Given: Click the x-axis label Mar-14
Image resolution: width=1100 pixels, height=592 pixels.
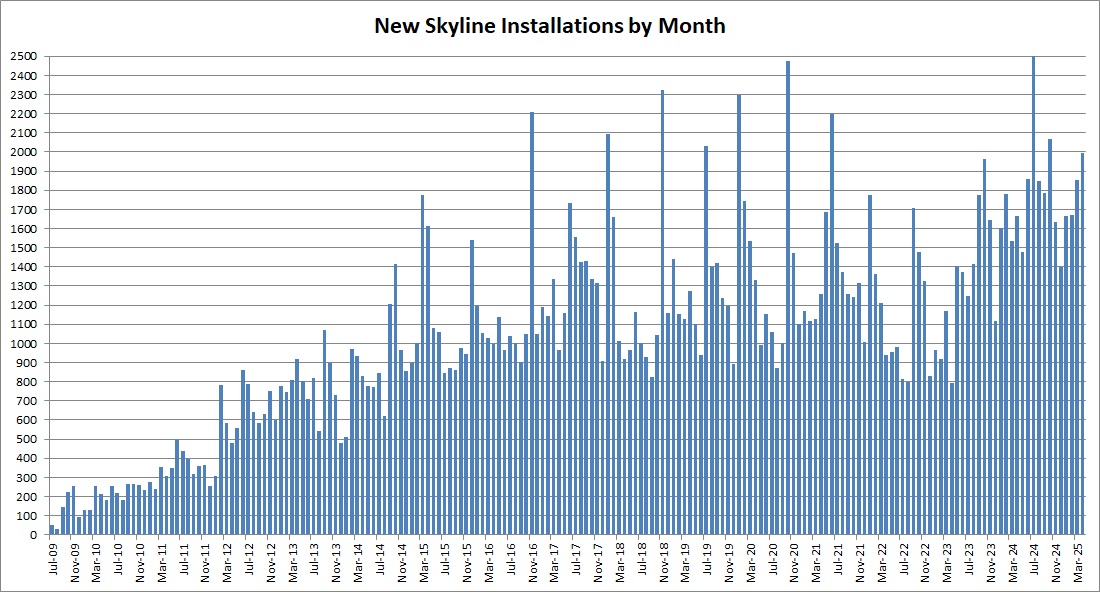Looking at the screenshot, I should pyautogui.click(x=358, y=562).
